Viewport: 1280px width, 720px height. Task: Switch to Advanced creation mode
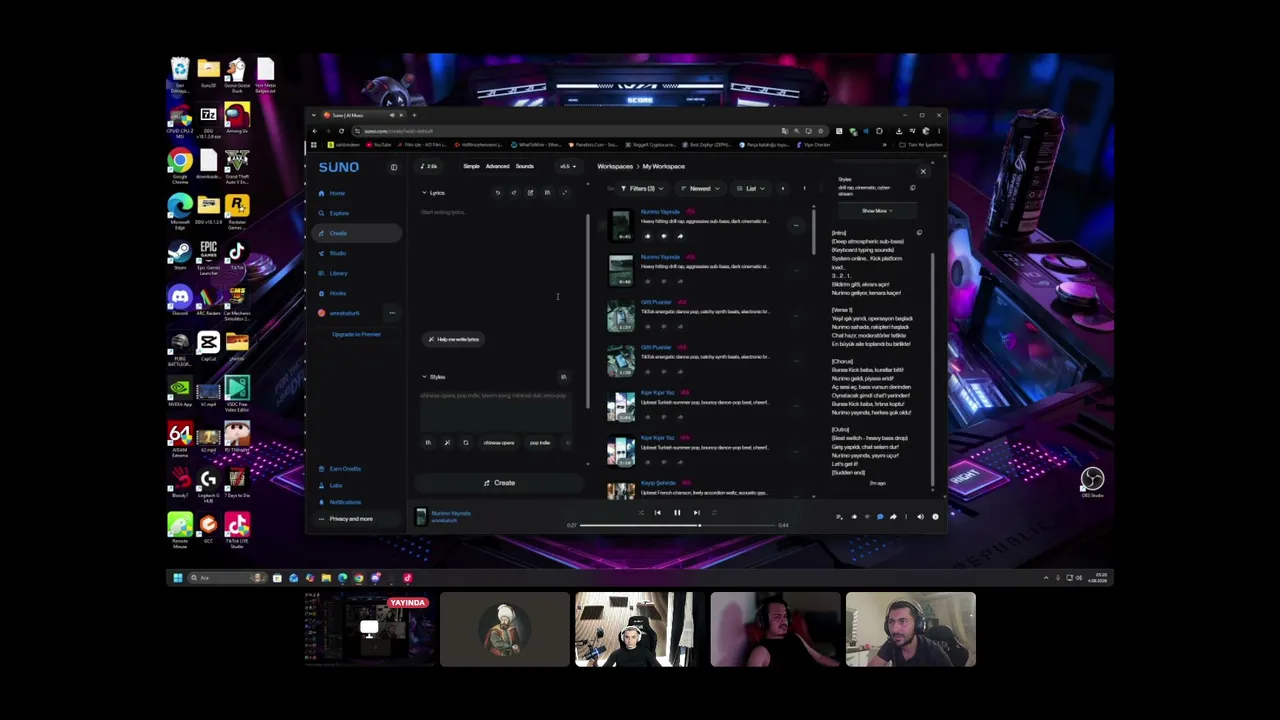497,166
